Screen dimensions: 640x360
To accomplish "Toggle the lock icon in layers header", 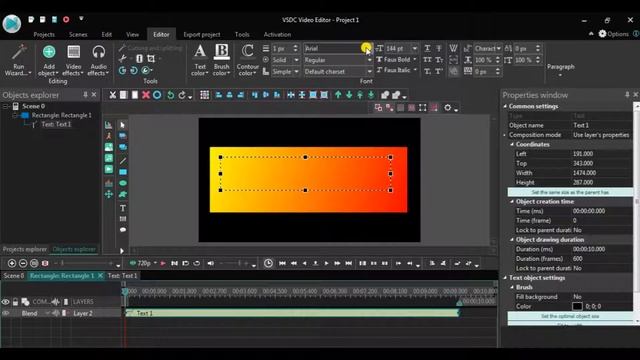I will (15, 302).
